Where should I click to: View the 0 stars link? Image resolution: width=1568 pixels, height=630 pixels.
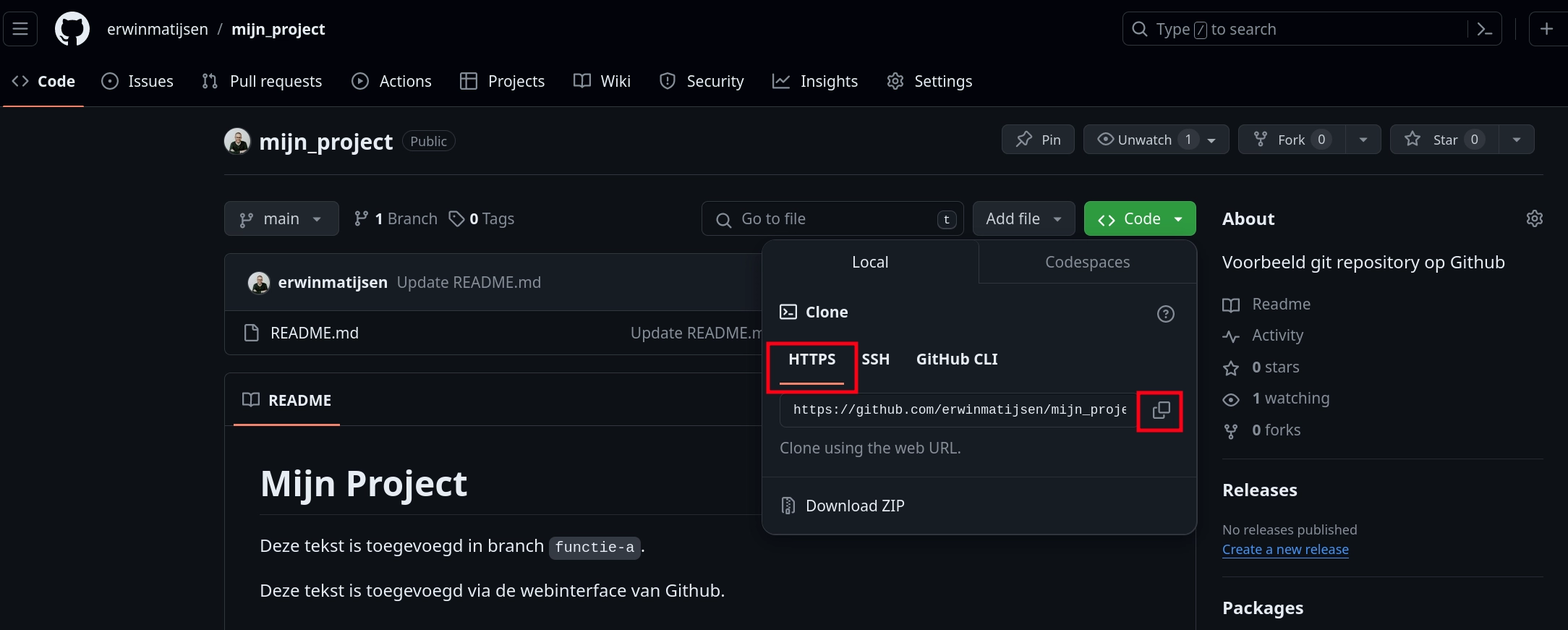click(x=1261, y=367)
